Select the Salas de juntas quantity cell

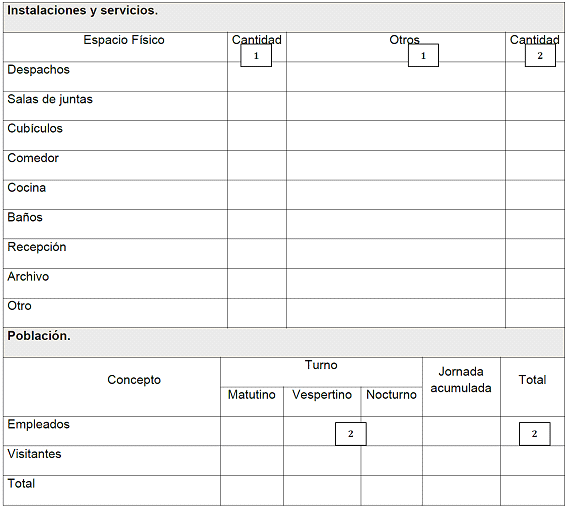point(257,106)
